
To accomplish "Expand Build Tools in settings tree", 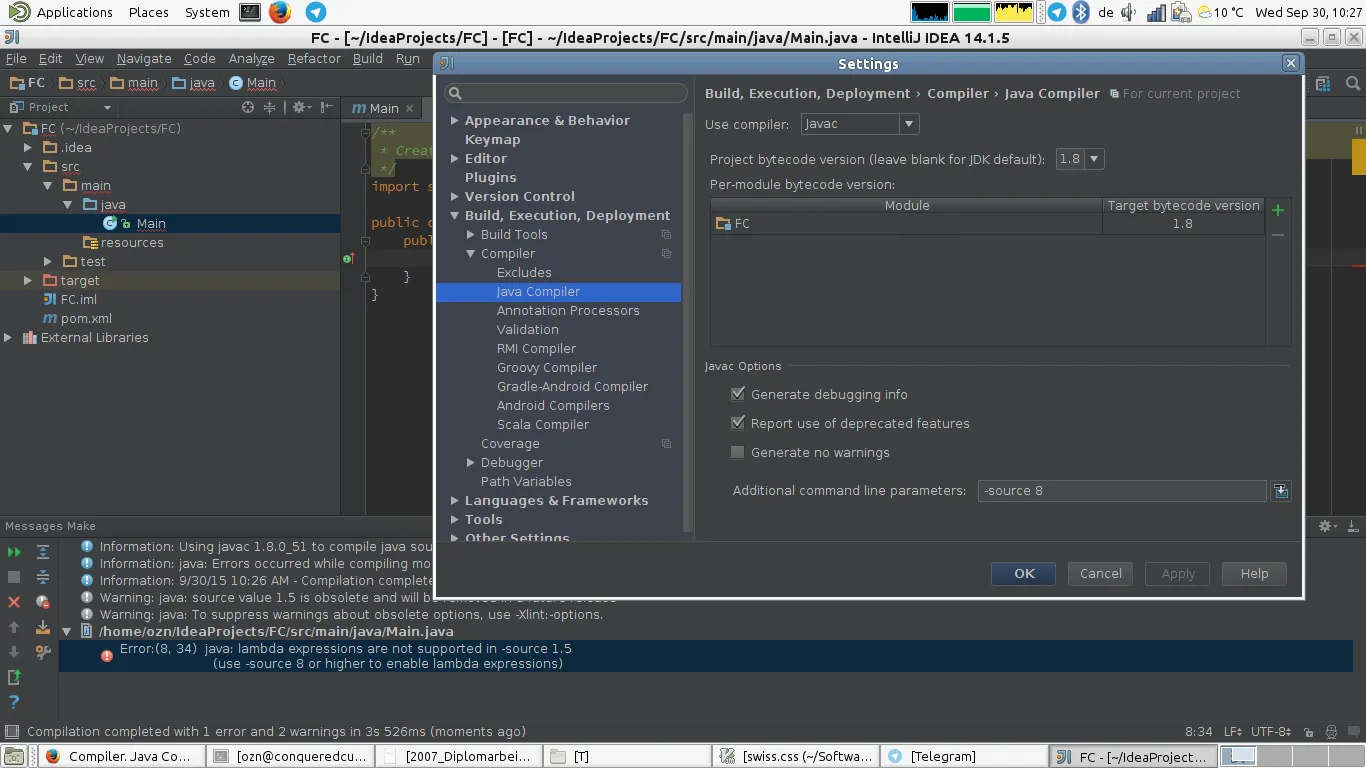I will (x=471, y=235).
